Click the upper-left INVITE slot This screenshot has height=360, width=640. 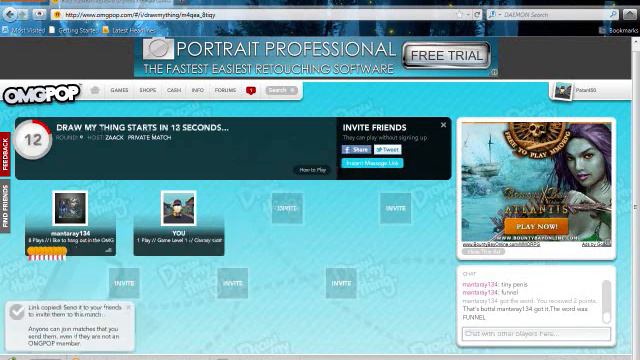coord(287,208)
